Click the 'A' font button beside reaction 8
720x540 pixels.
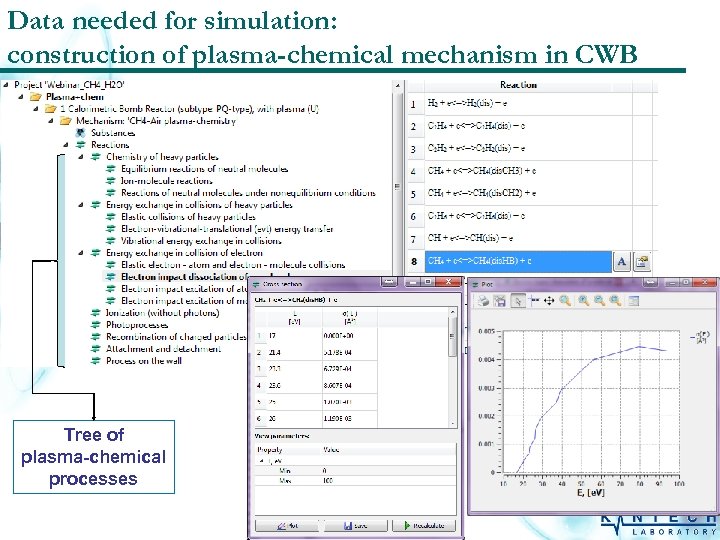point(622,262)
